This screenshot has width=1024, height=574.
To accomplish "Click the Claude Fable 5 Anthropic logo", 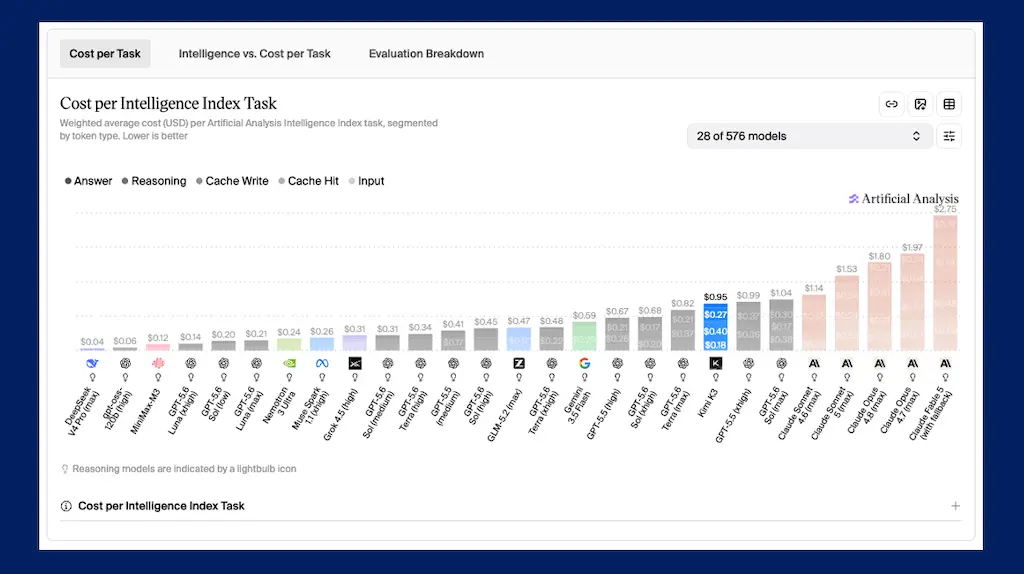I will click(945, 363).
